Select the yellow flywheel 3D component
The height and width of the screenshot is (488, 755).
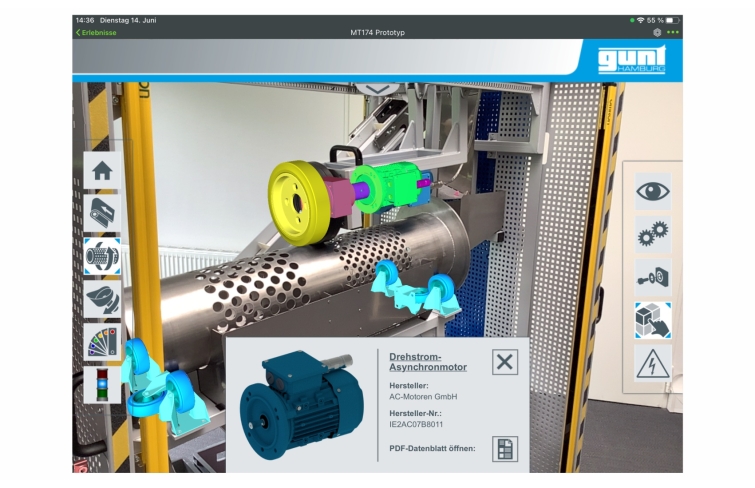pos(297,203)
